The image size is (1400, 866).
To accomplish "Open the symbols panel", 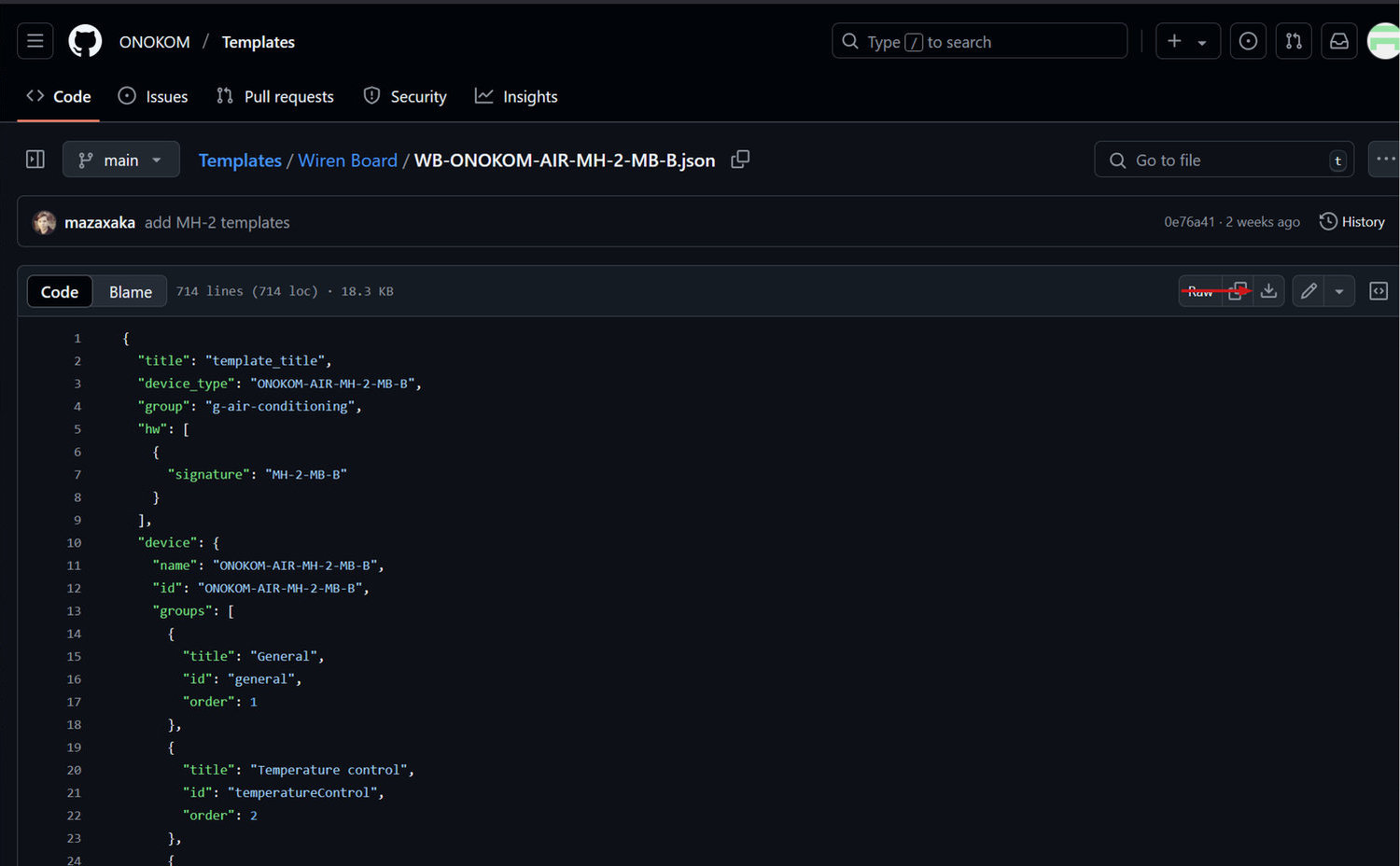I will (x=1379, y=291).
